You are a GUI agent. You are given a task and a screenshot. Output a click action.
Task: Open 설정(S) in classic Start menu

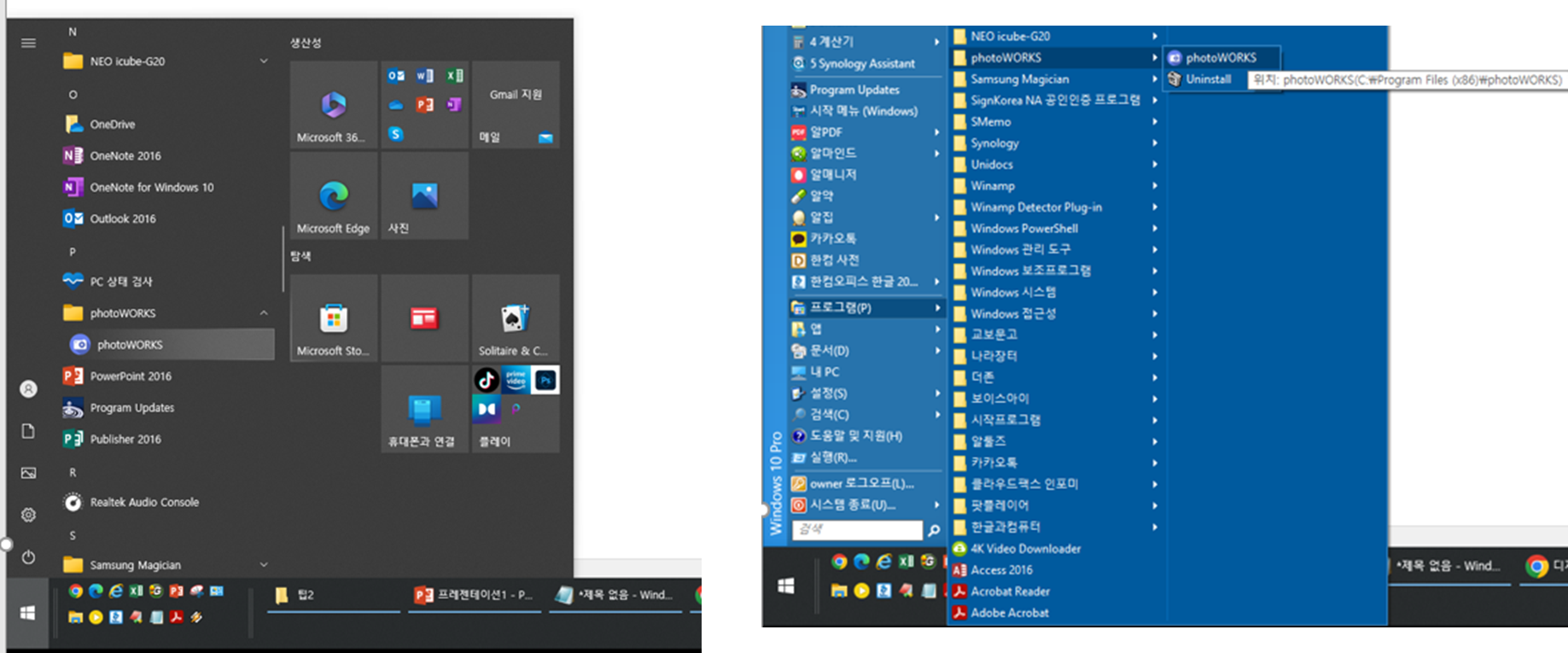pos(867,394)
